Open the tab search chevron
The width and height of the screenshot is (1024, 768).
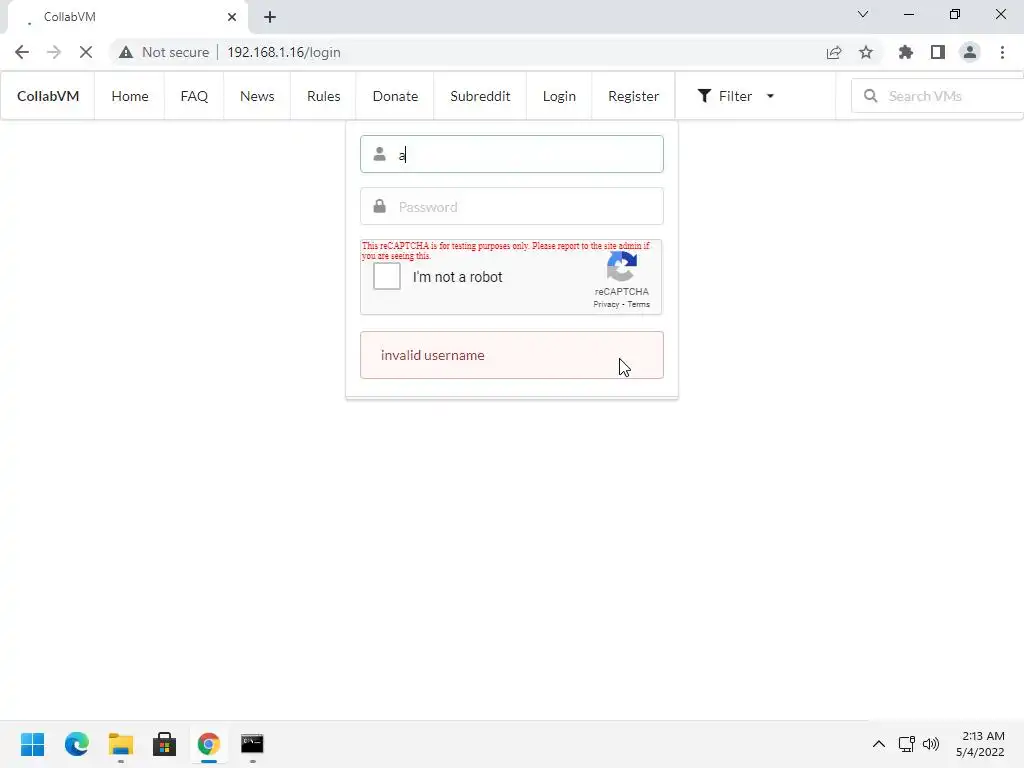pos(863,14)
